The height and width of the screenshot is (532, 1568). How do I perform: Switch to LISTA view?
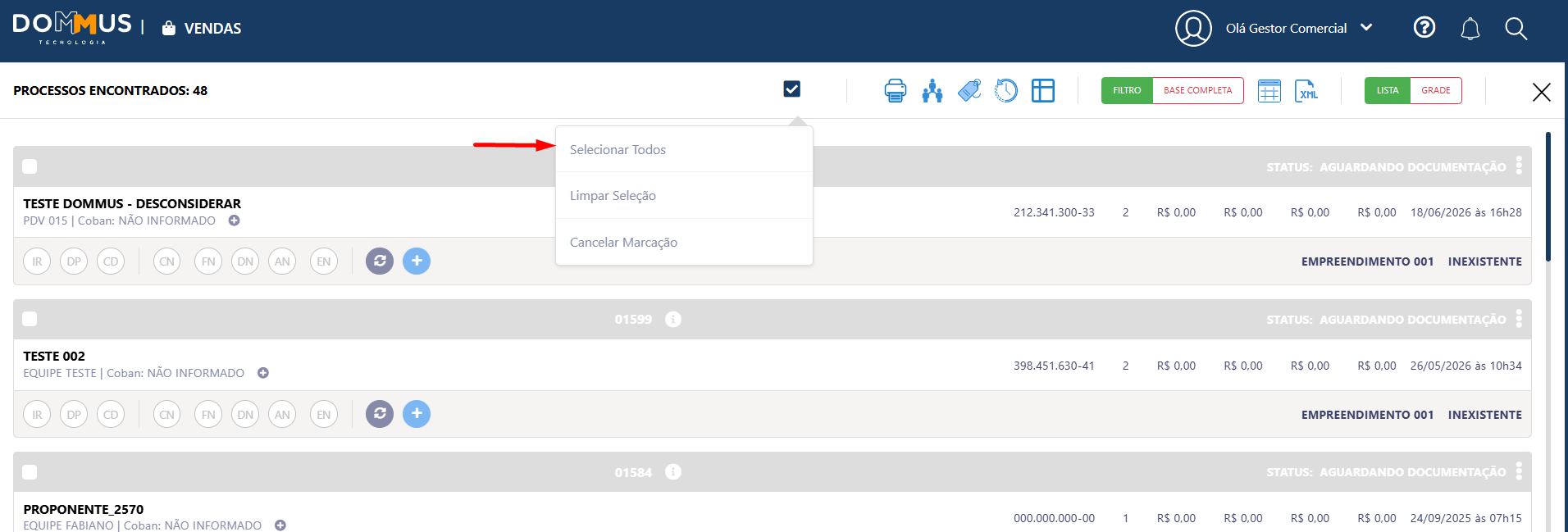click(1388, 90)
